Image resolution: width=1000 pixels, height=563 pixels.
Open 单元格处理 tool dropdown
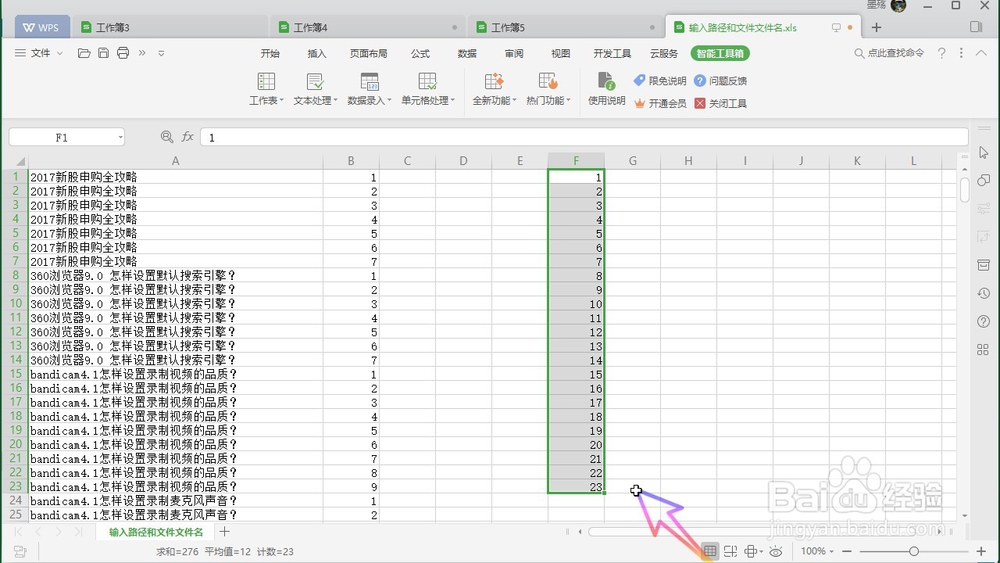[x=428, y=89]
